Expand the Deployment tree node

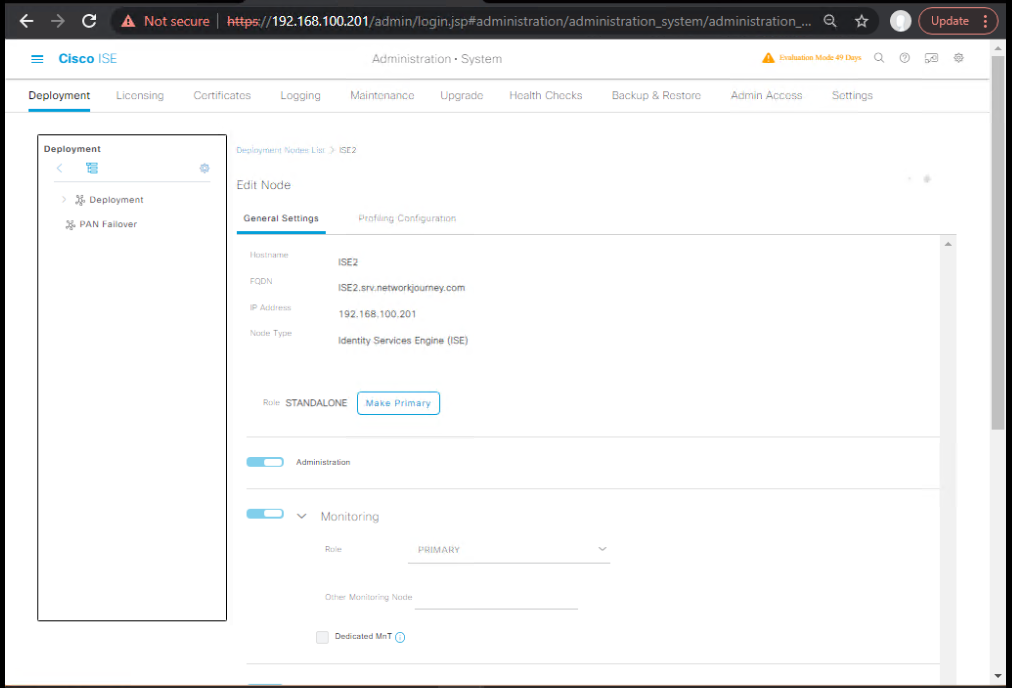[x=63, y=200]
